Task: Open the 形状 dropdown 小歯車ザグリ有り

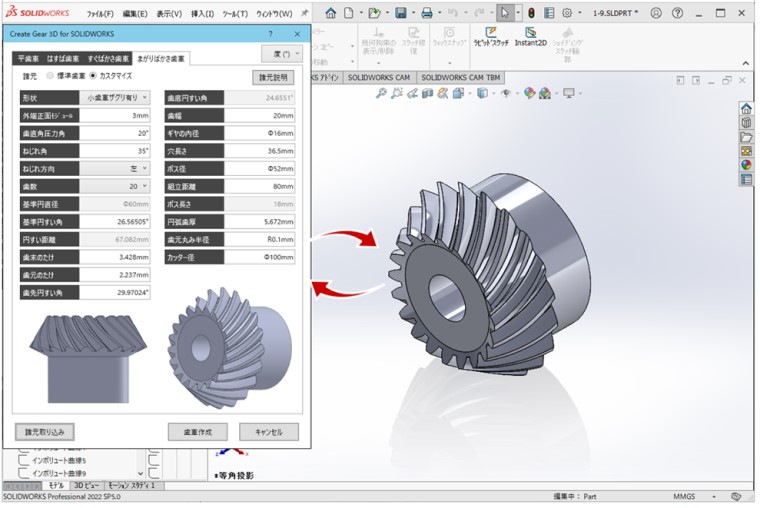Action: point(115,97)
